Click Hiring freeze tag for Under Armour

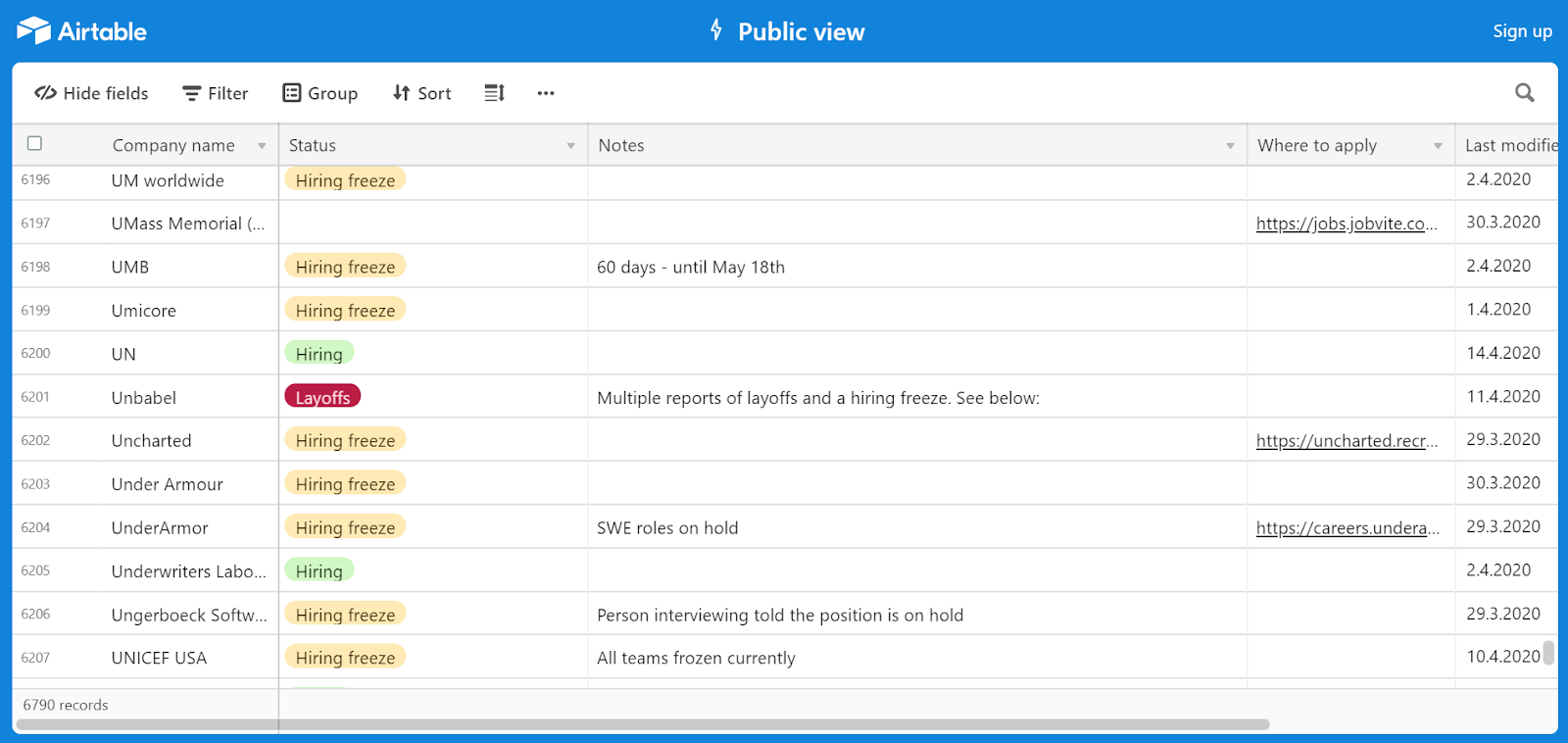pos(345,483)
